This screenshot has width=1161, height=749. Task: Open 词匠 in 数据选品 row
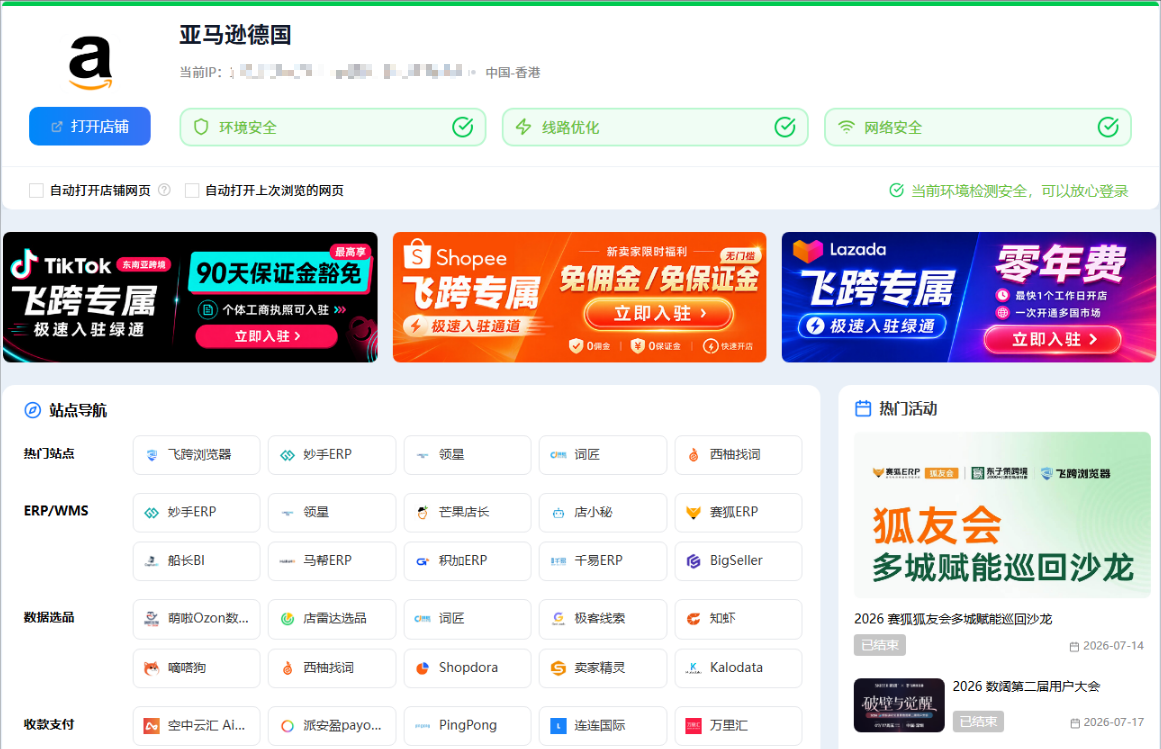click(x=467, y=619)
